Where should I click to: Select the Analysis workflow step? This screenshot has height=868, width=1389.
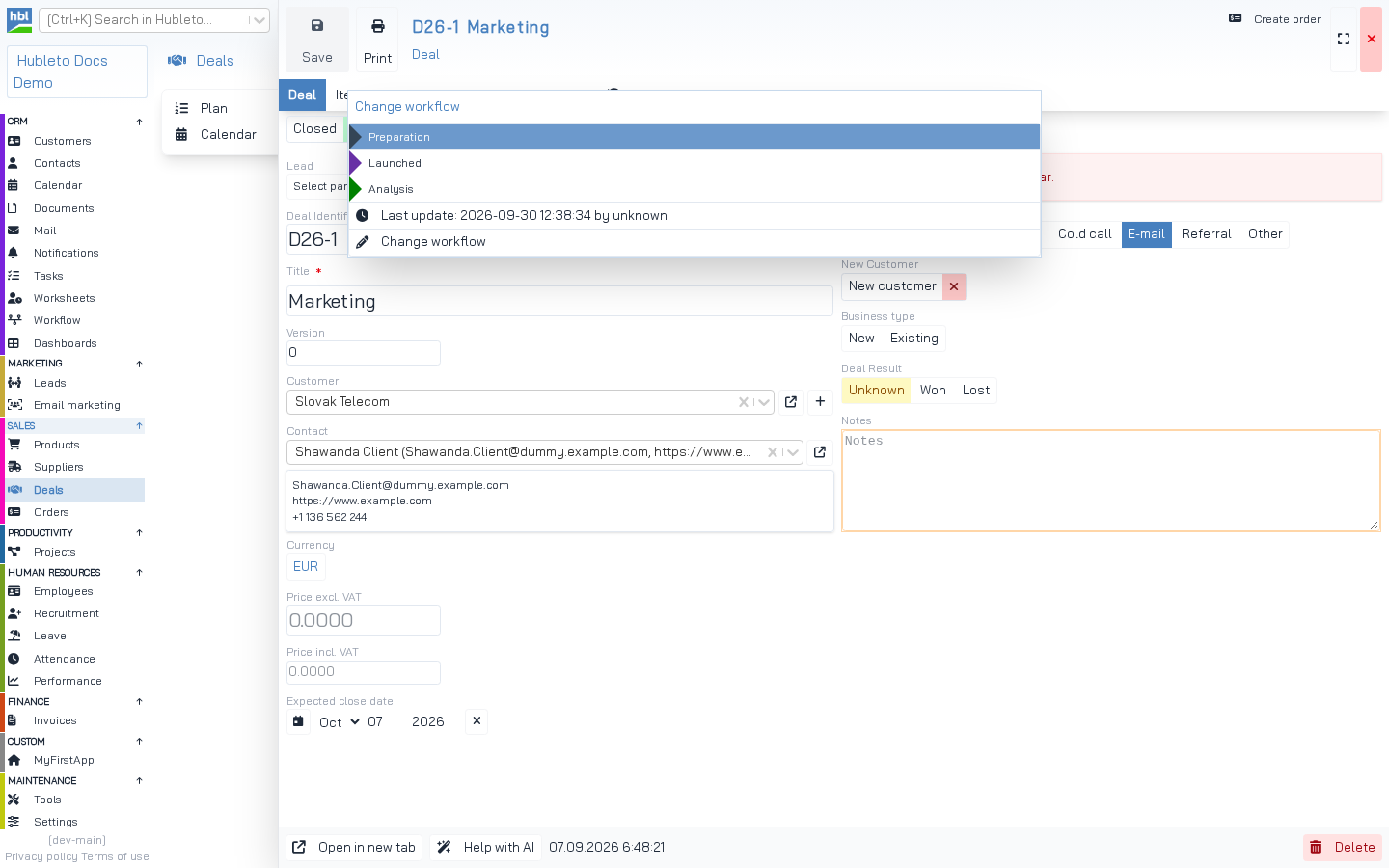pyautogui.click(x=694, y=189)
